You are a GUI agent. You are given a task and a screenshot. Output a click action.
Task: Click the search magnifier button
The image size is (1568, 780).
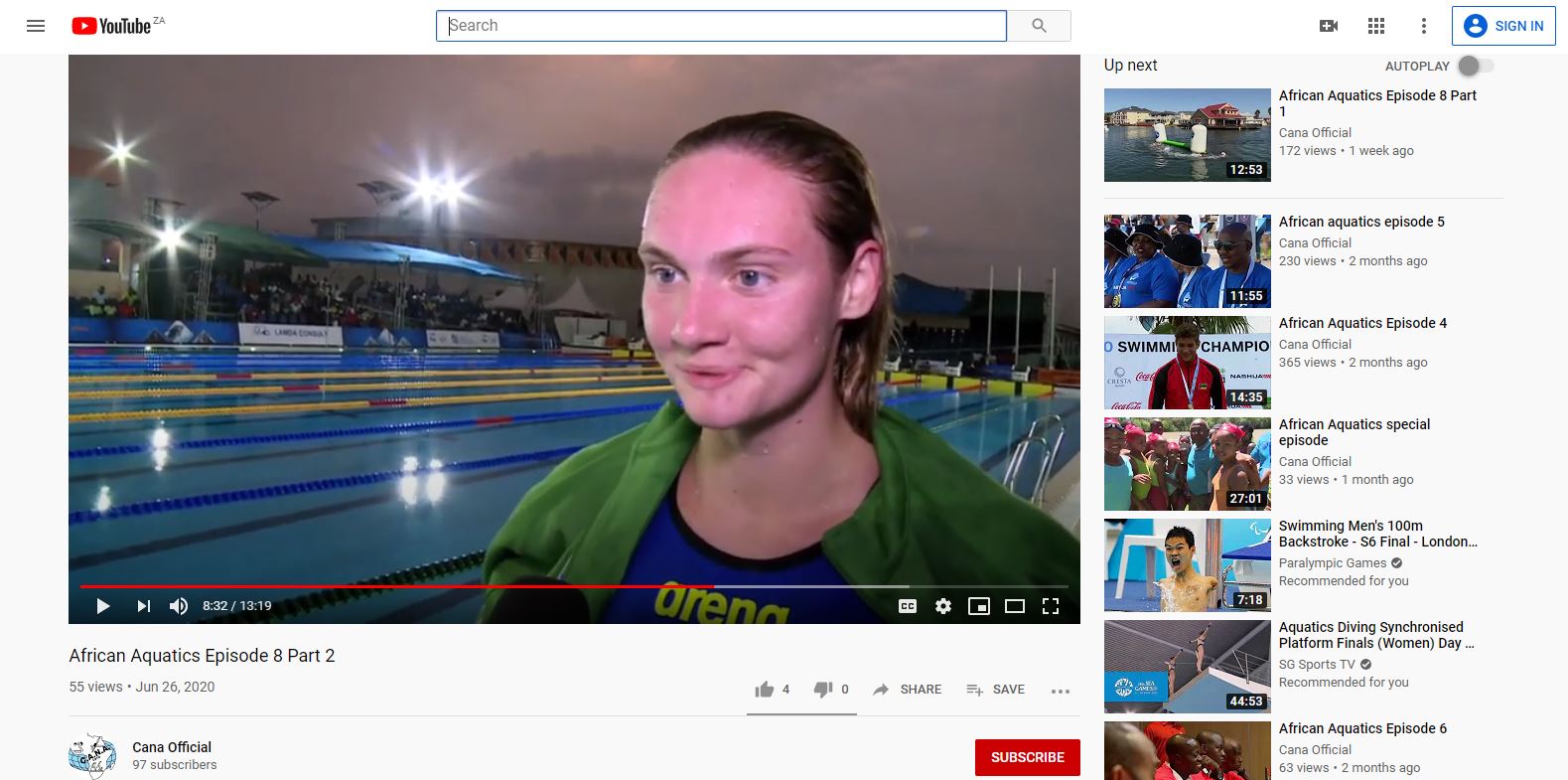tap(1039, 26)
